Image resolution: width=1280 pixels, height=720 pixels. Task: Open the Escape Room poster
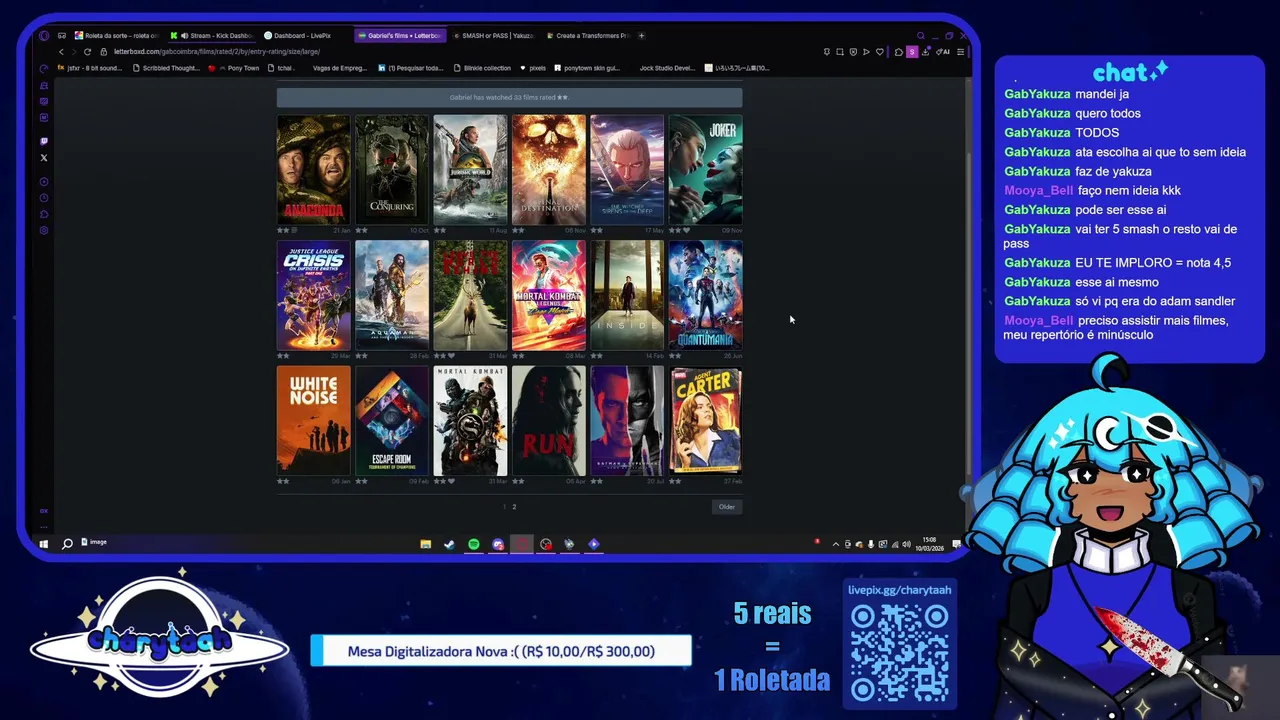coord(392,420)
